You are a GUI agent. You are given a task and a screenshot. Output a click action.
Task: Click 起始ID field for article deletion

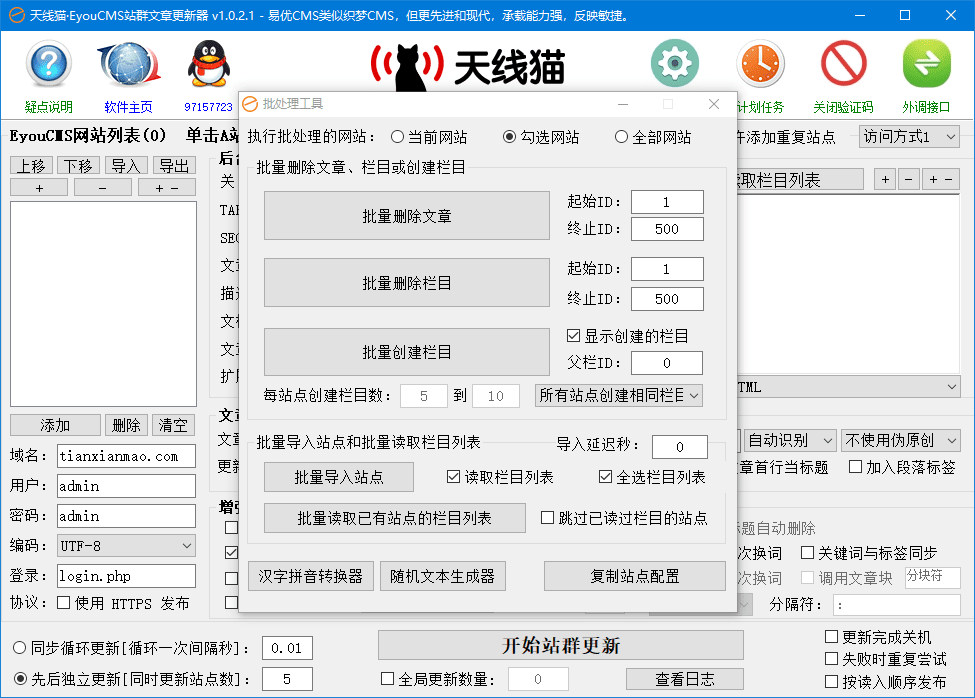tap(667, 201)
